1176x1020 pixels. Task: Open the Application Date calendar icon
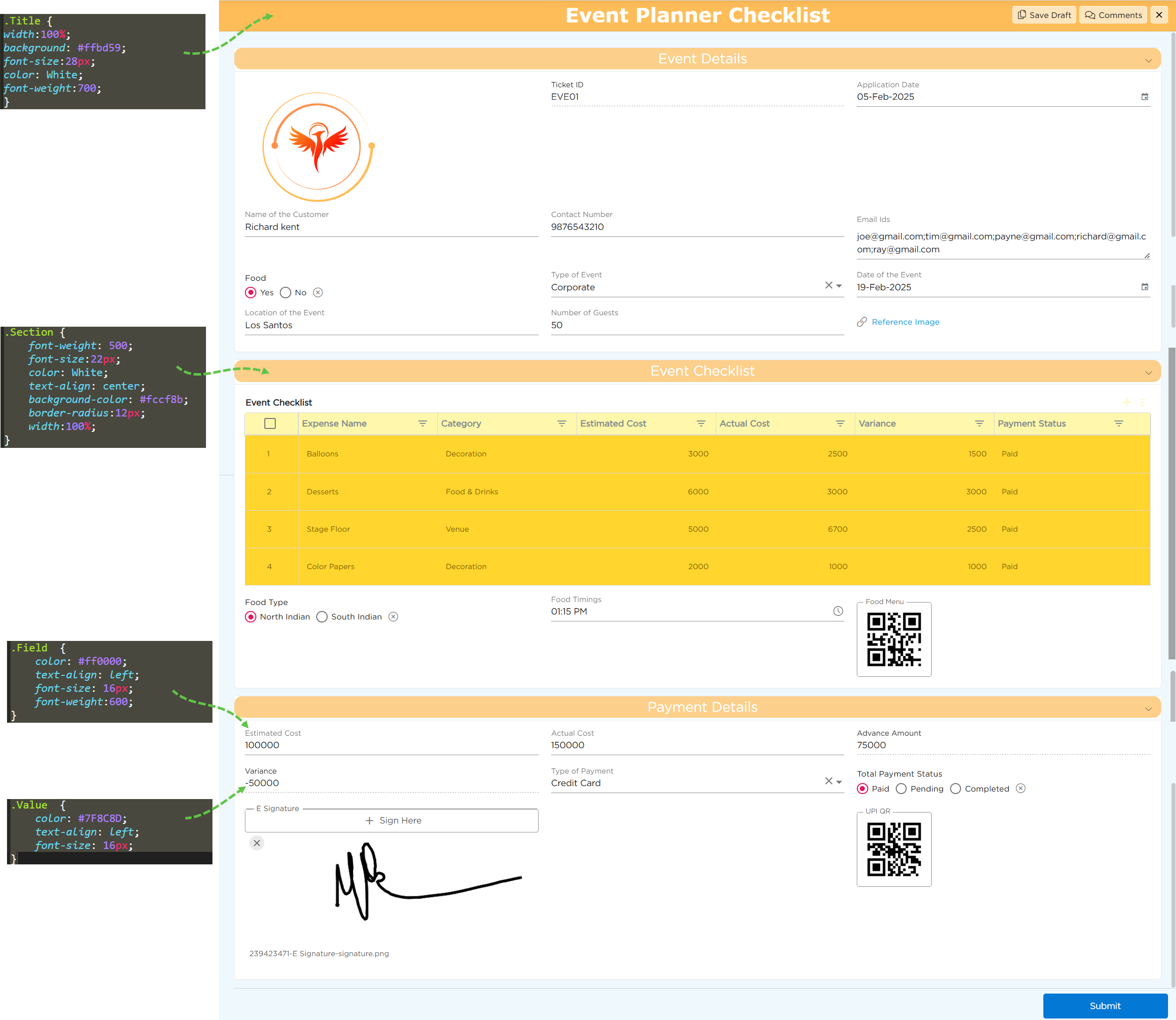click(x=1144, y=97)
